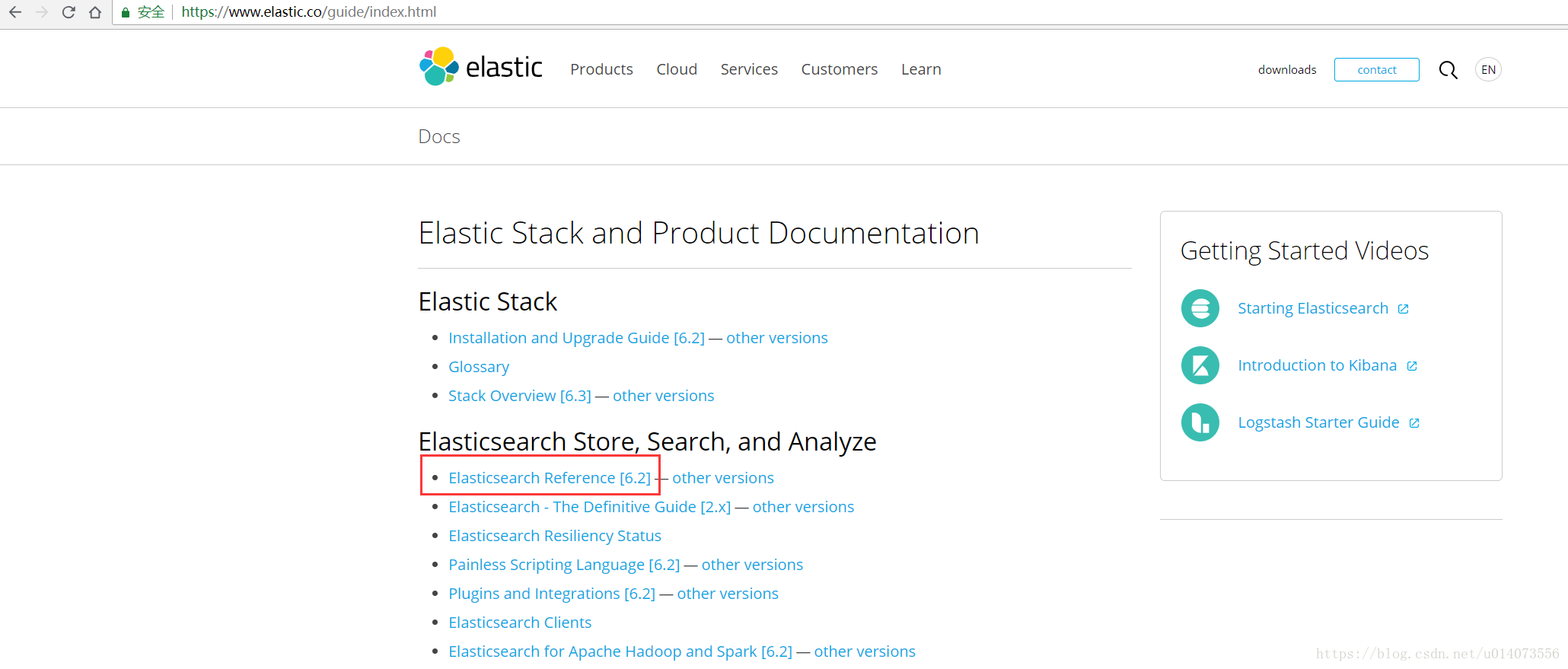This screenshot has height=669, width=1568.
Task: Click external-link icon beside Logstash Starter Guide
Action: [1414, 423]
